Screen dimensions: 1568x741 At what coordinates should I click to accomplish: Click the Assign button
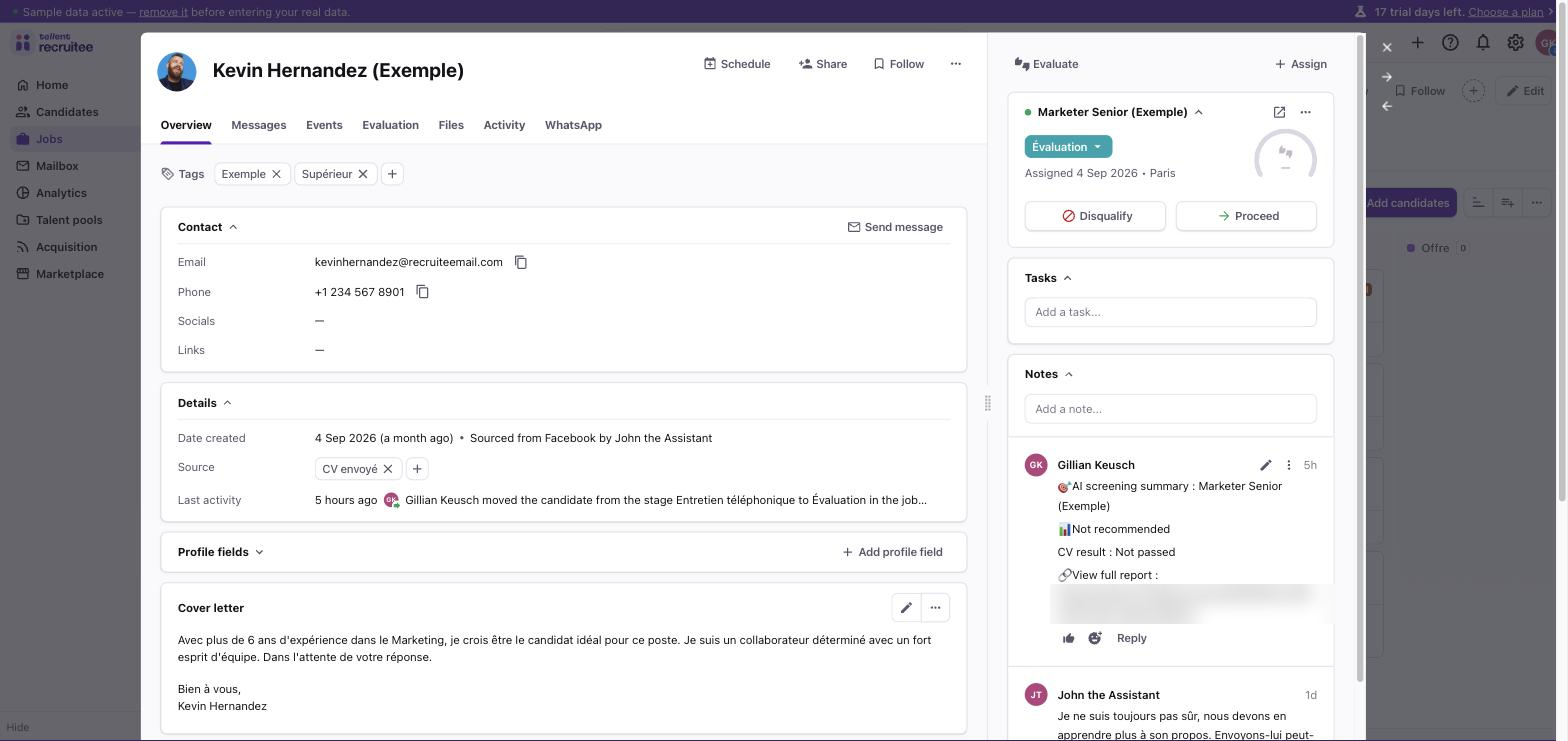[1301, 64]
